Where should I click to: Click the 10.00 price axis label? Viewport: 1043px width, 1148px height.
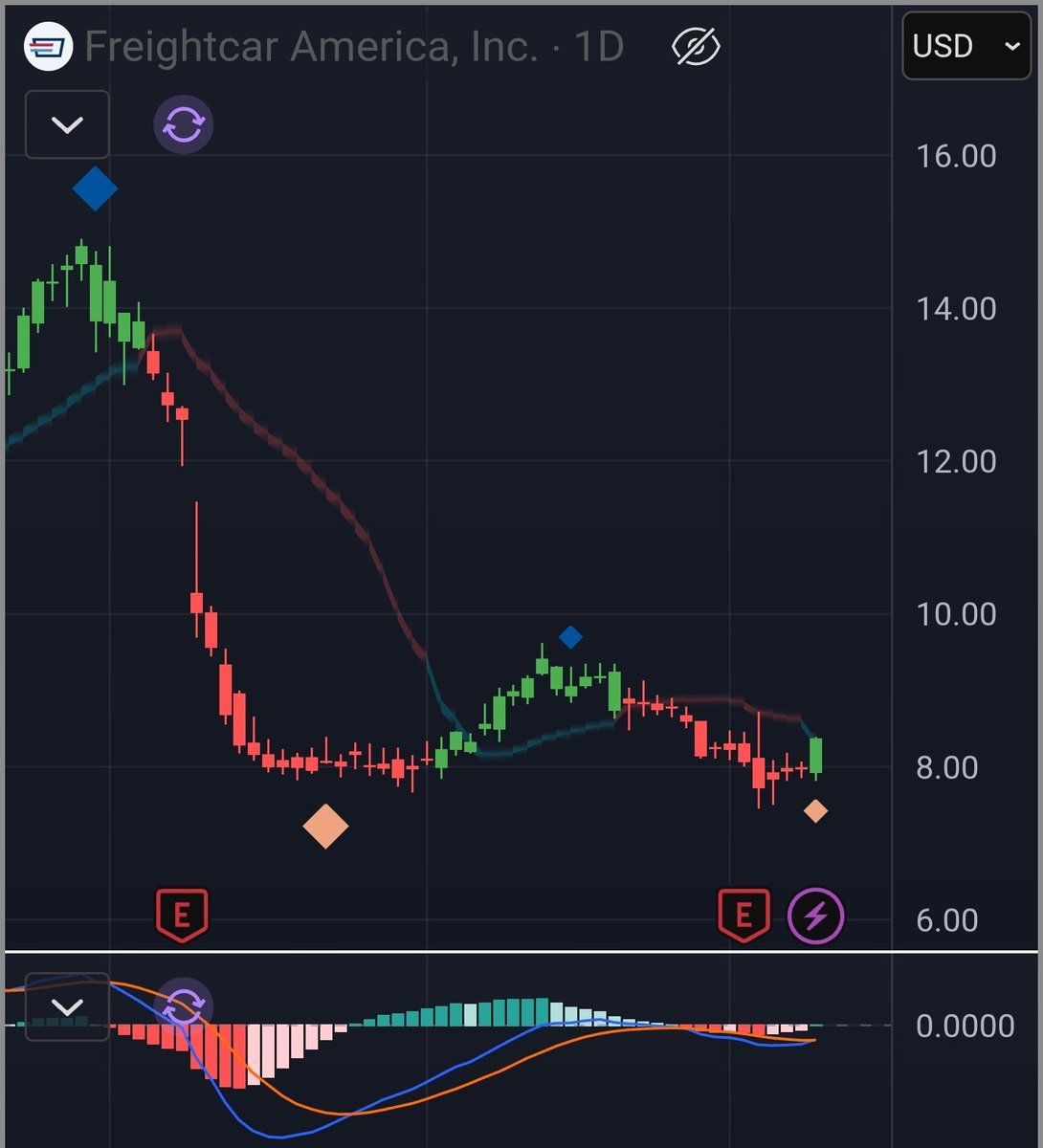[956, 614]
